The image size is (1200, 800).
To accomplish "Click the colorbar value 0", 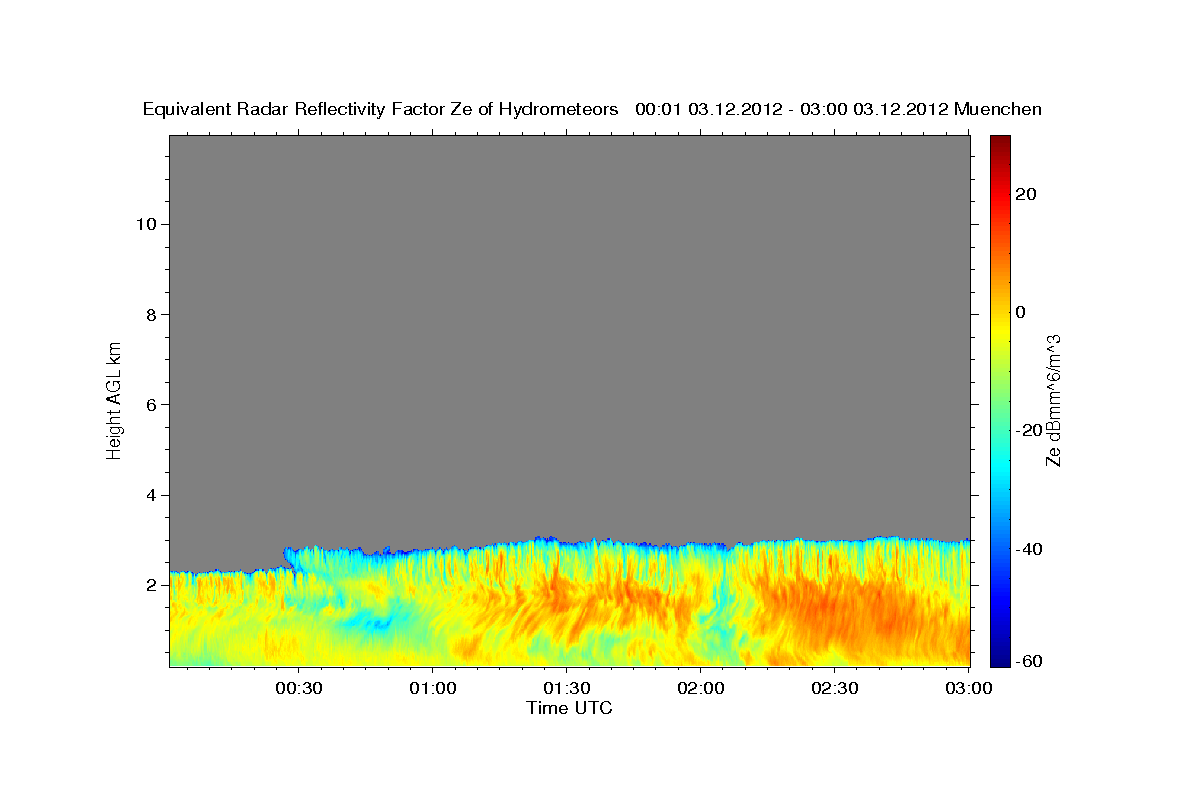I will click(1021, 312).
